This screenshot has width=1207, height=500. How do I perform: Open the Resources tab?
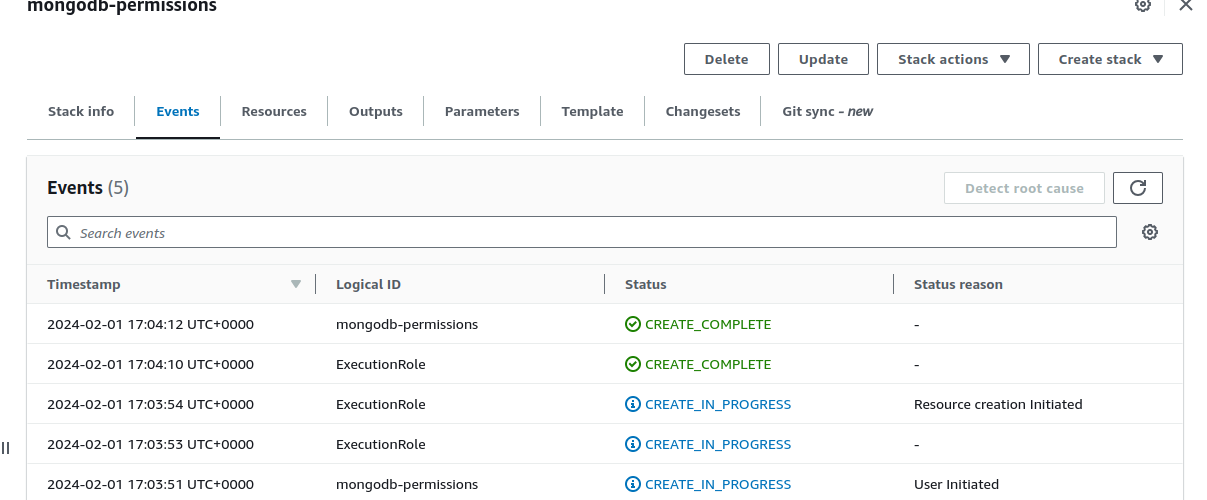[x=274, y=111]
